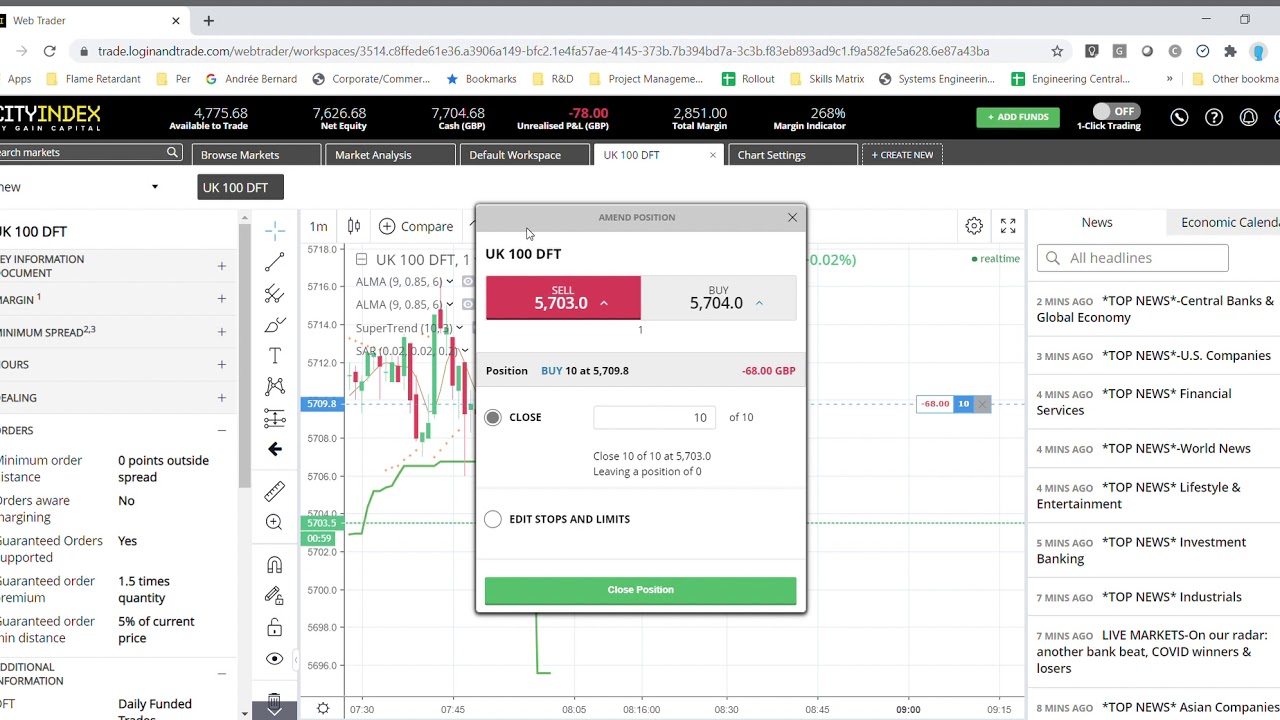Bookmark this page with star icon

pyautogui.click(x=1057, y=51)
